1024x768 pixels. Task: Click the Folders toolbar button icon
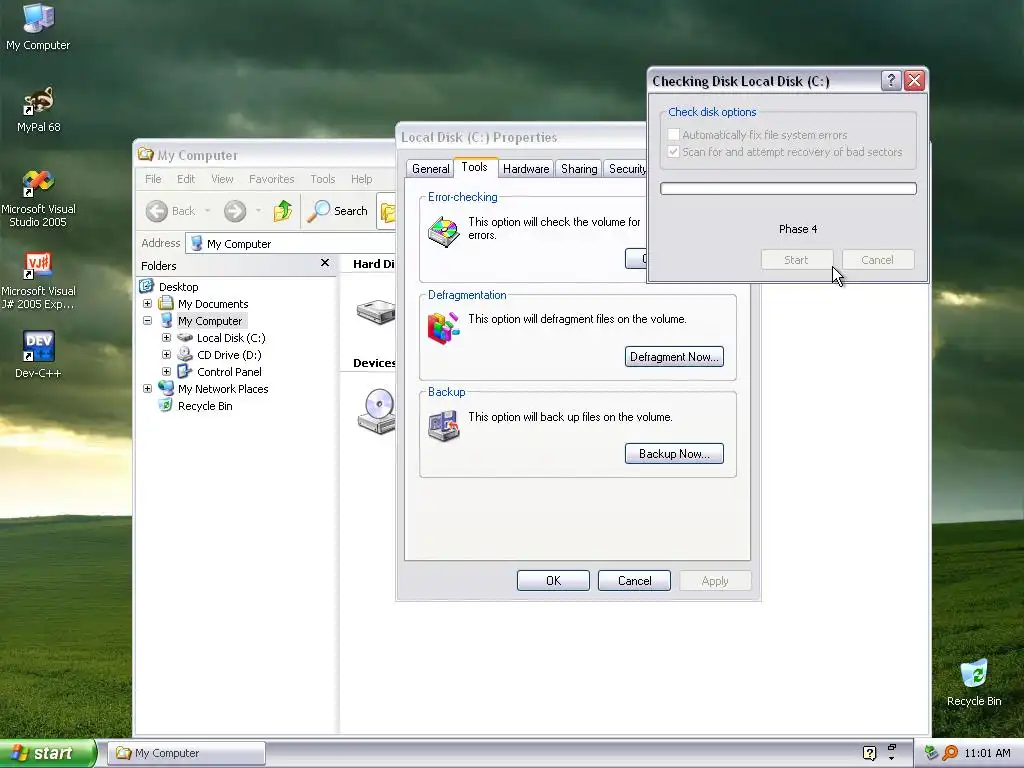pos(388,212)
